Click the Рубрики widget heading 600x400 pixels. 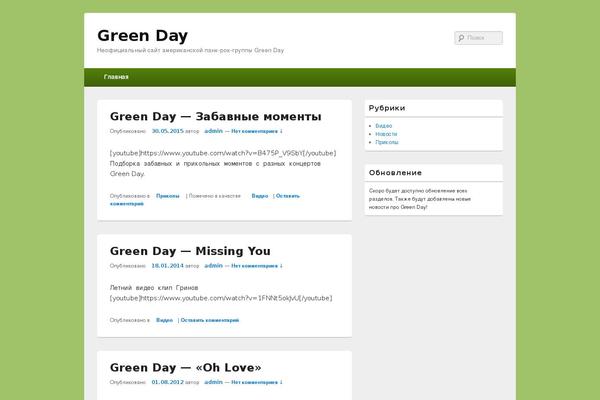(387, 108)
